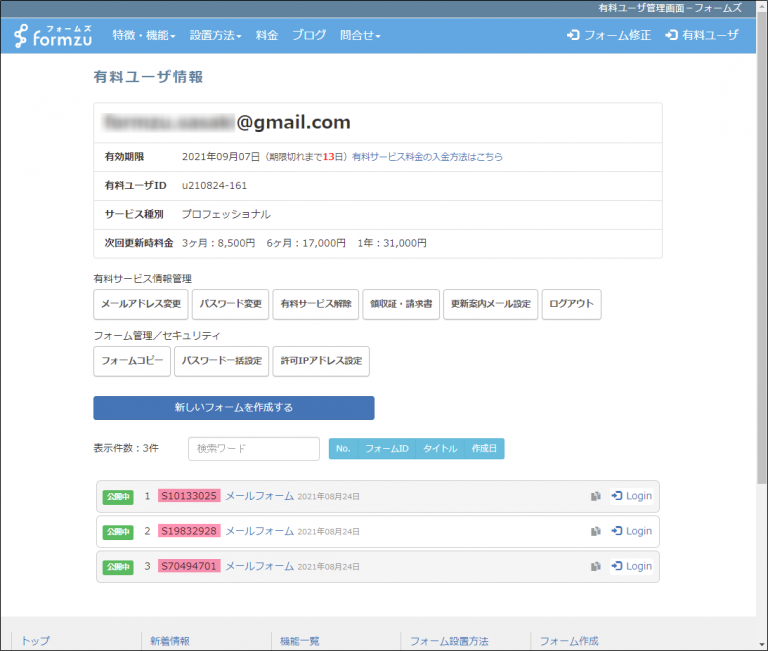Viewport: 768px width, 651px height.
Task: Click フォーム設置方法 footer link
Action: [x=449, y=641]
